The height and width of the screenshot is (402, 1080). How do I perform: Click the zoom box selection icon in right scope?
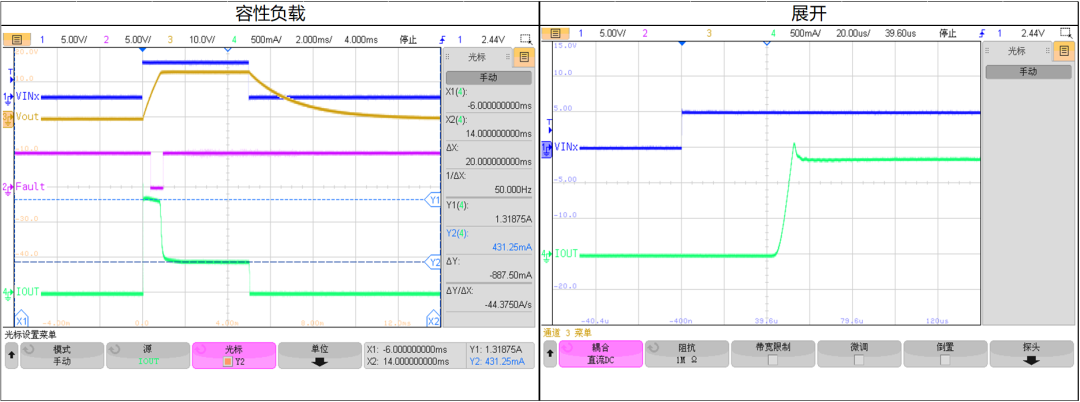(1065, 32)
